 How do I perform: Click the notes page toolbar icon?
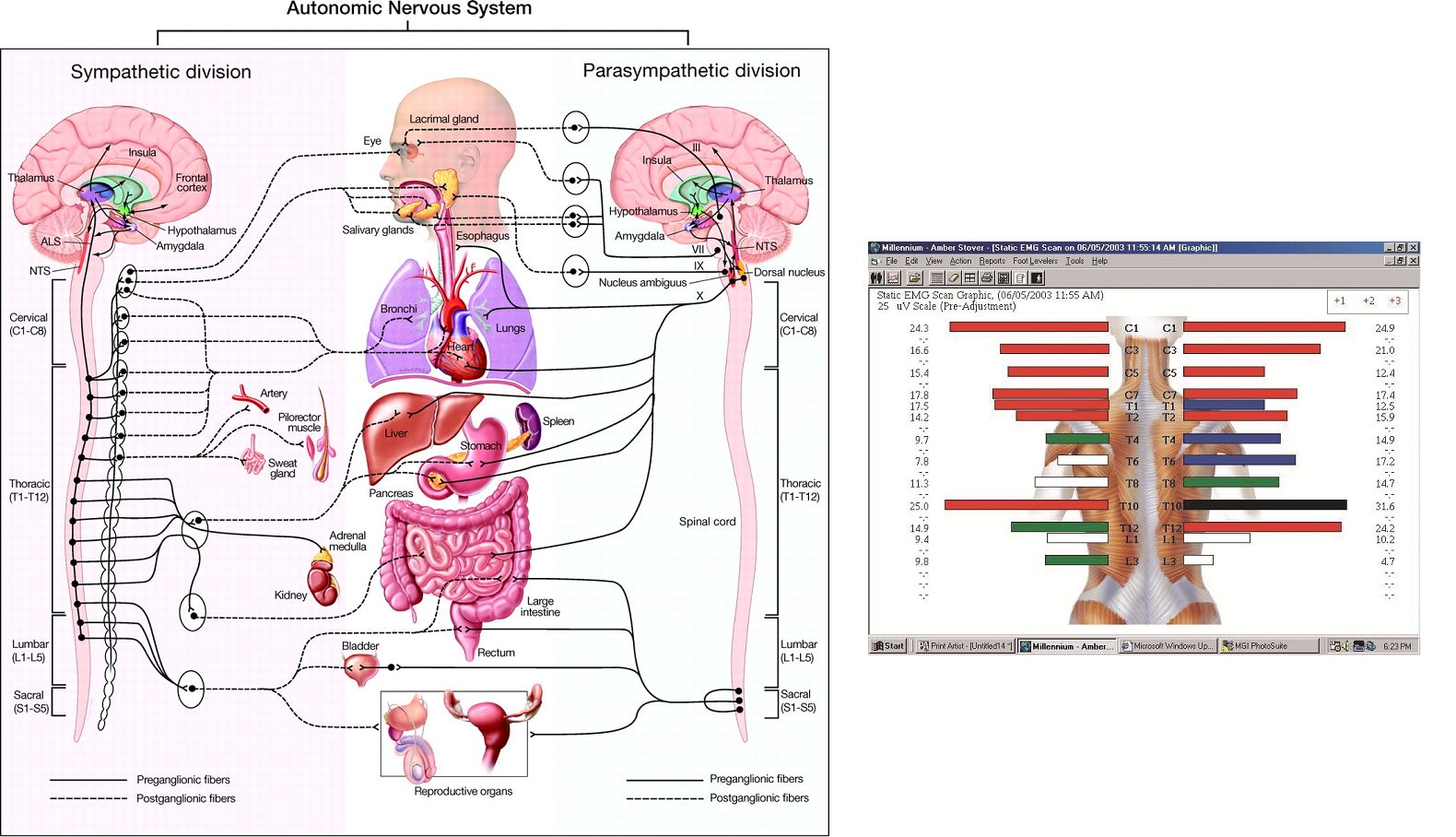click(x=1019, y=277)
